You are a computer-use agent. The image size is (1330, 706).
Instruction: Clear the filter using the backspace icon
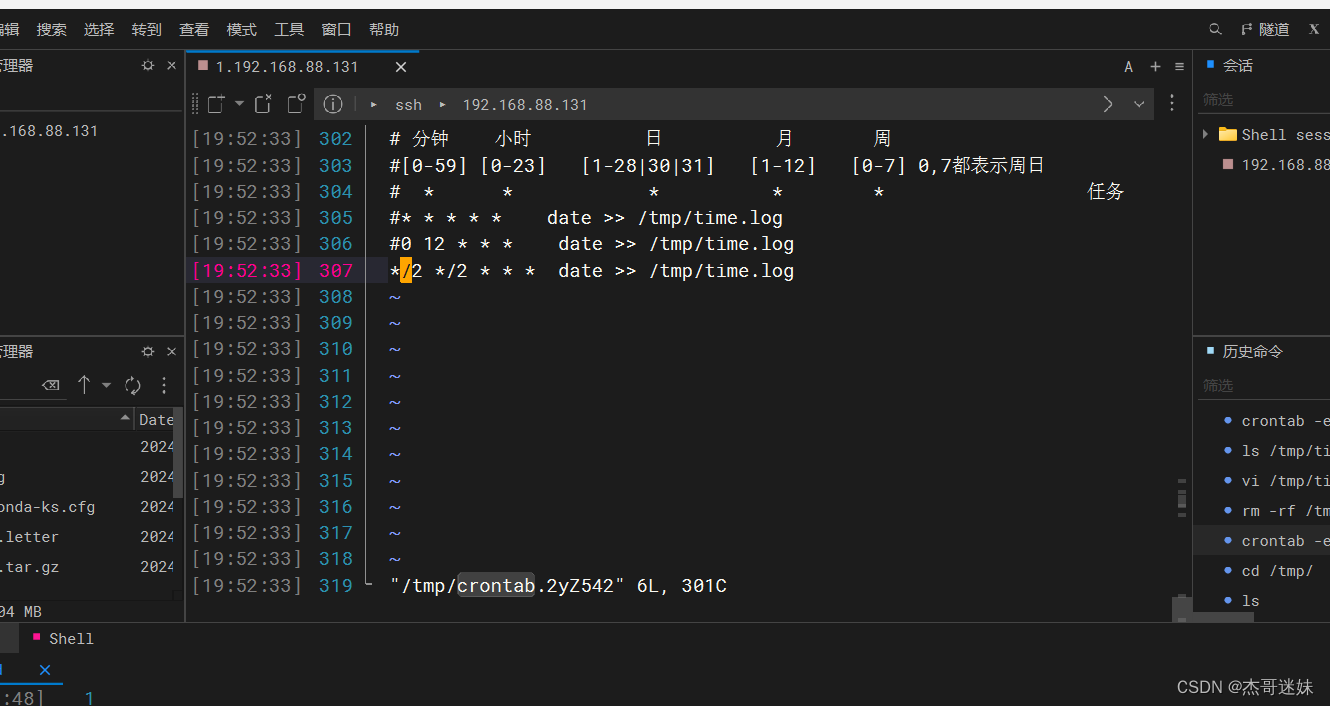point(50,385)
